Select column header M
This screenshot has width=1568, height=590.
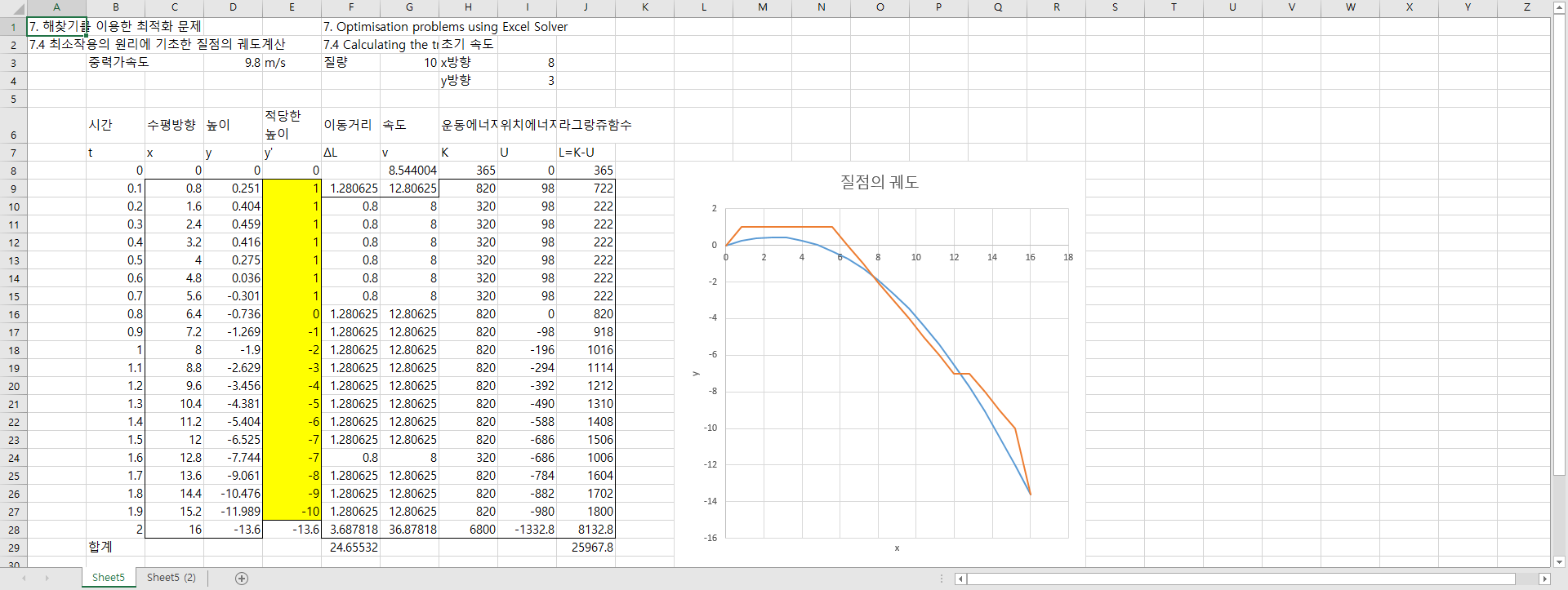762,7
